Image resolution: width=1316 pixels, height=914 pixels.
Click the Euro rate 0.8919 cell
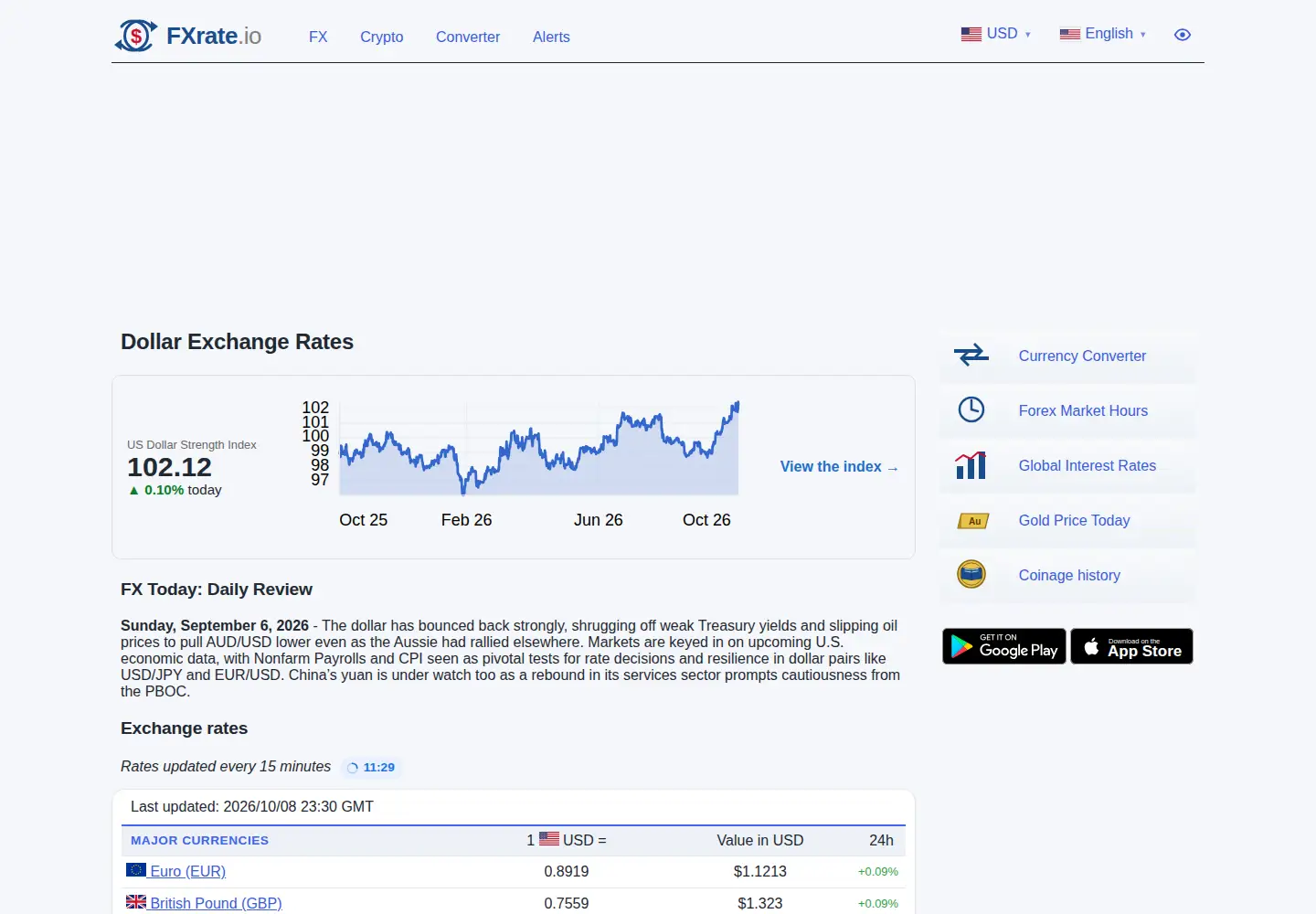pyautogui.click(x=567, y=871)
